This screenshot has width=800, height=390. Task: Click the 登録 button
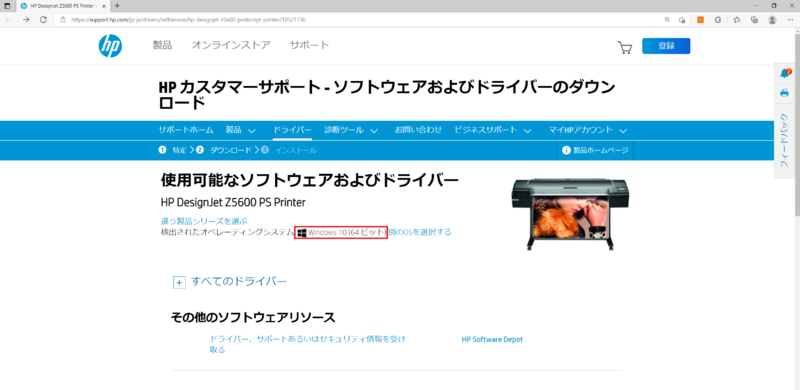coord(666,46)
